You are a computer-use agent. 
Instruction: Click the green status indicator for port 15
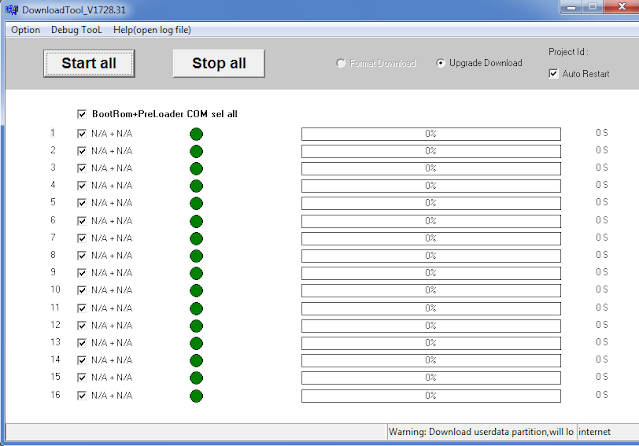[196, 378]
